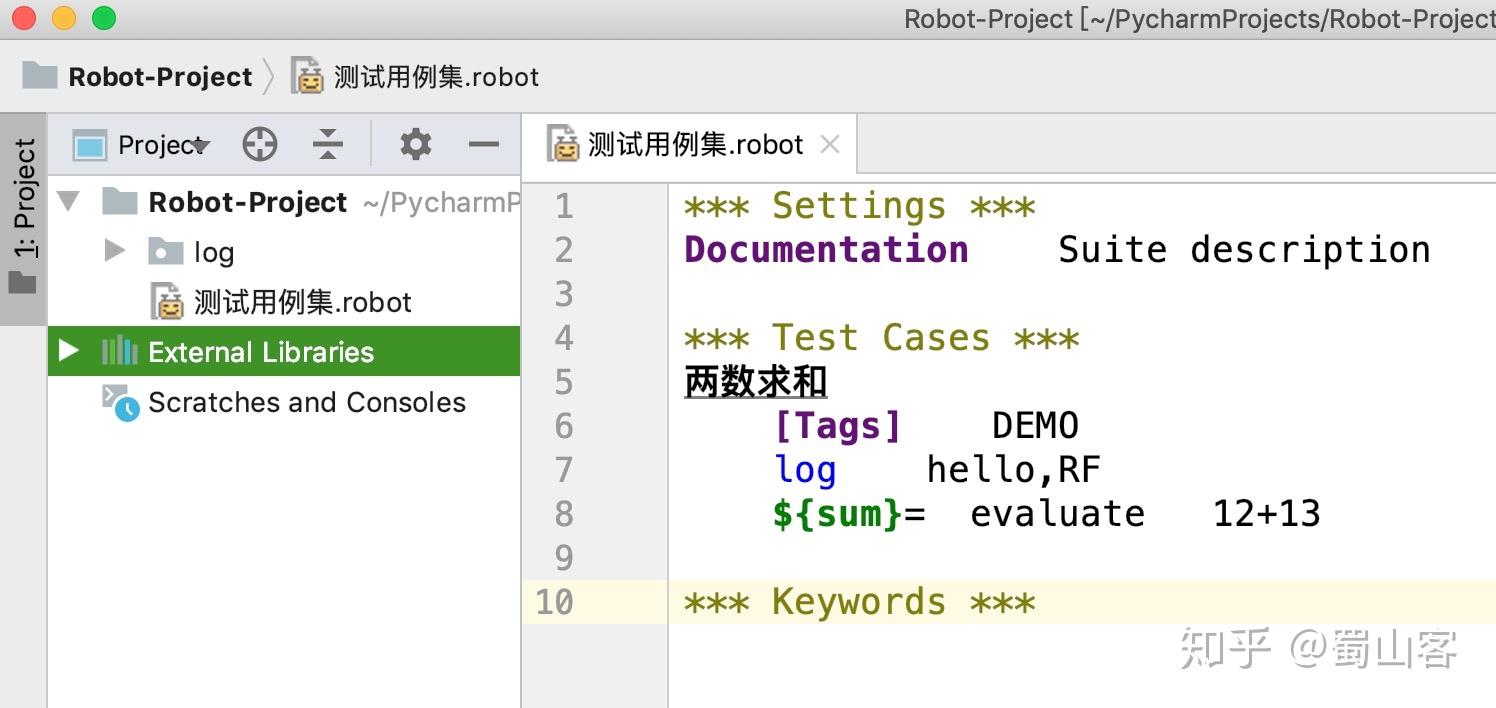Open Project panel settings via gear icon

[415, 144]
